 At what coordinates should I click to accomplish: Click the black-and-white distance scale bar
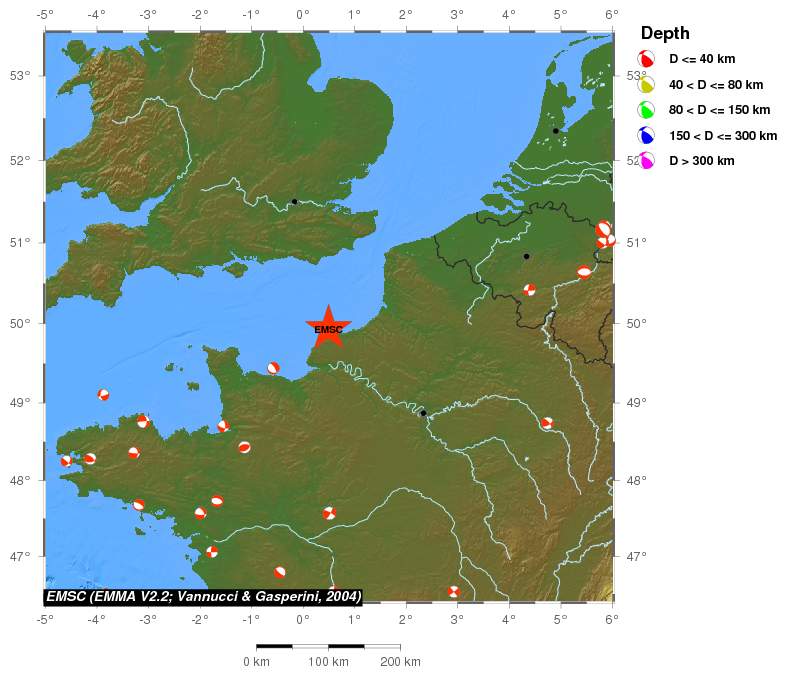click(x=328, y=647)
